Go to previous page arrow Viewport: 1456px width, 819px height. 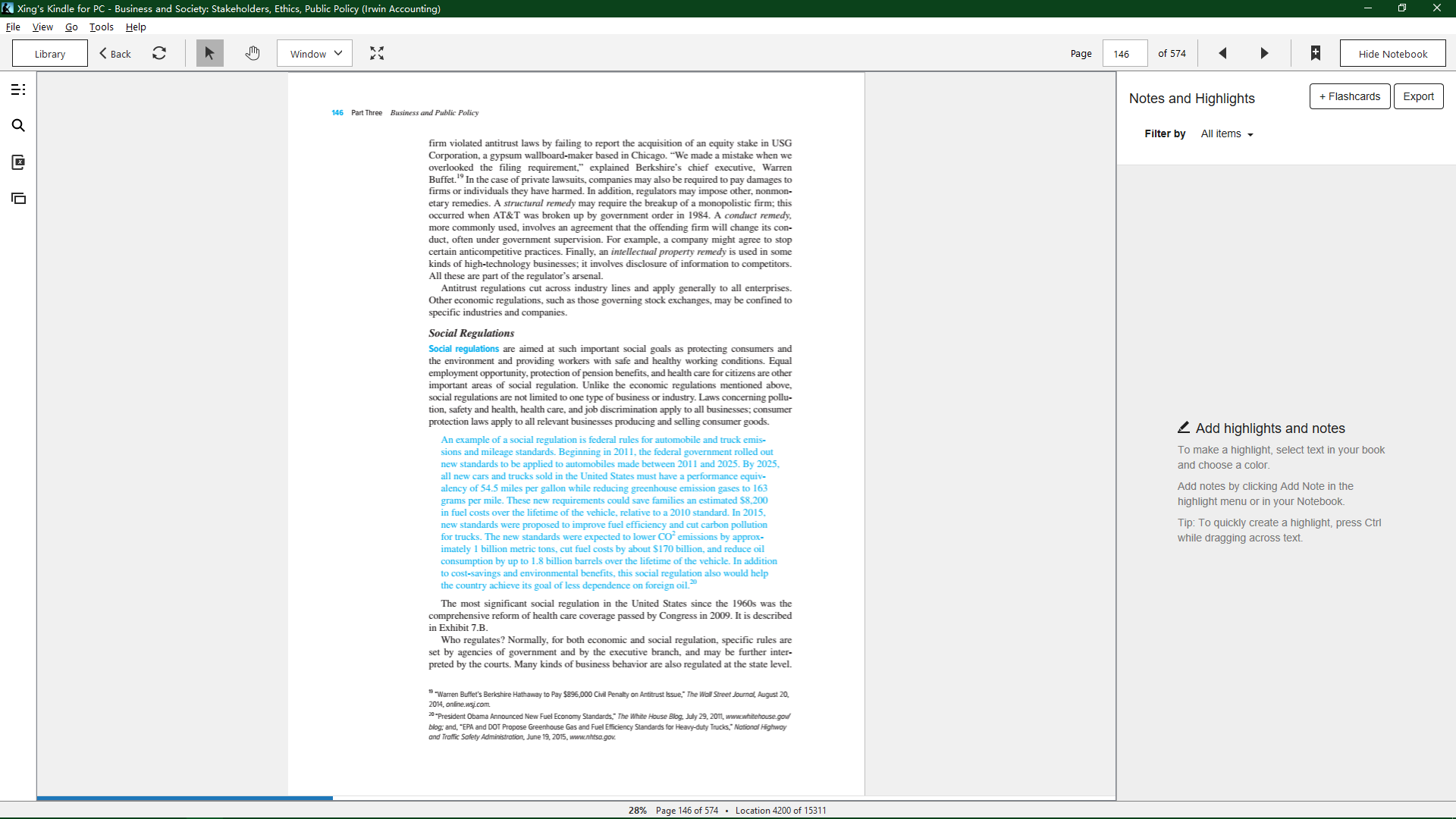[x=1222, y=53]
